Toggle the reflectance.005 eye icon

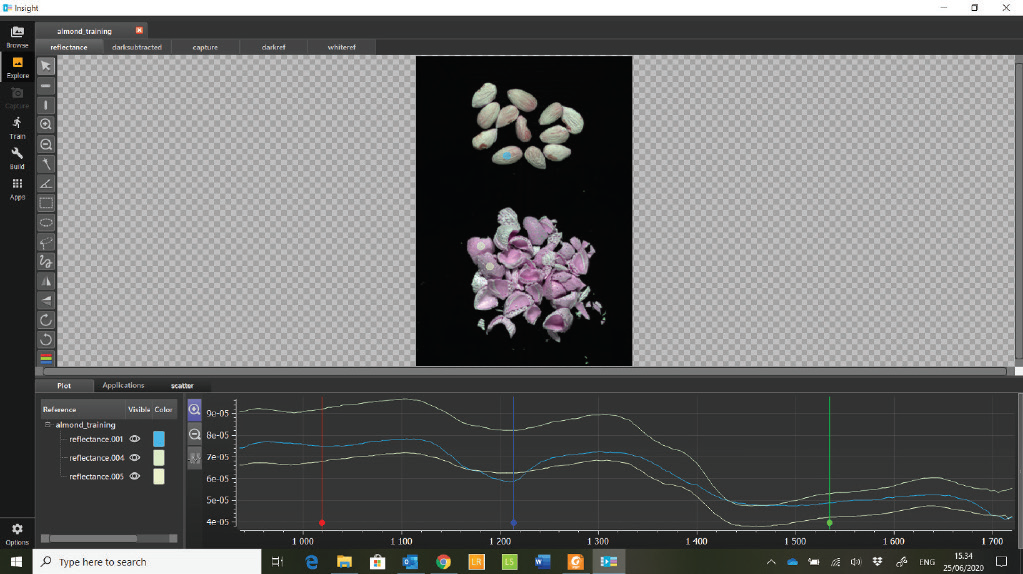[134, 477]
